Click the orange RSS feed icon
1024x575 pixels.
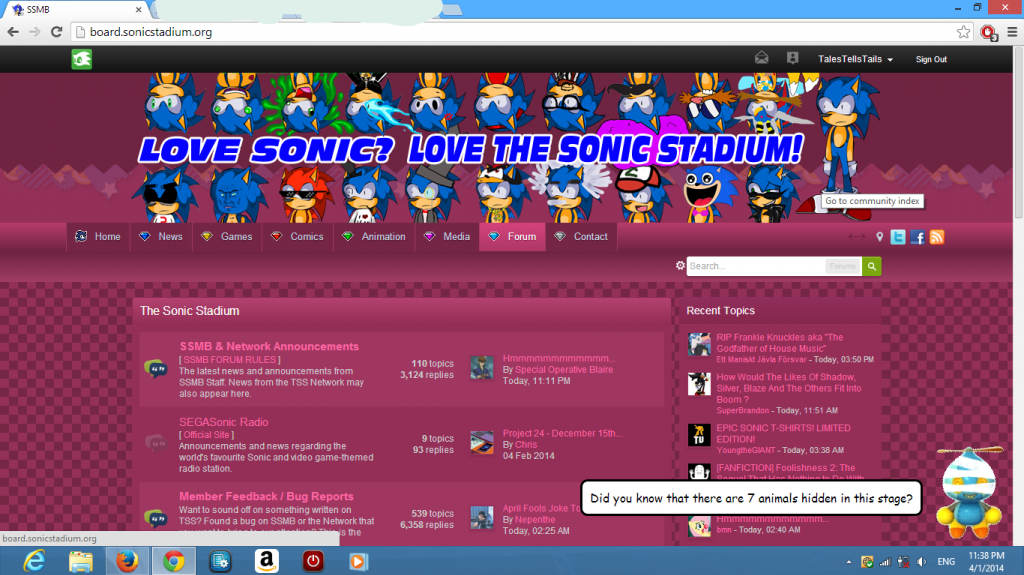pos(936,237)
